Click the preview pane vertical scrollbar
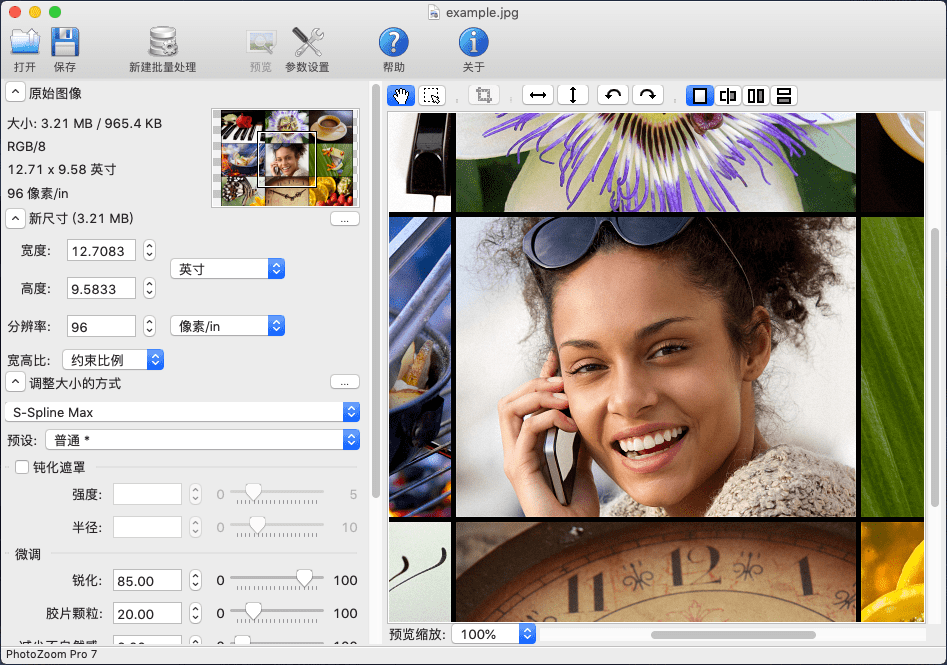 coord(935,367)
